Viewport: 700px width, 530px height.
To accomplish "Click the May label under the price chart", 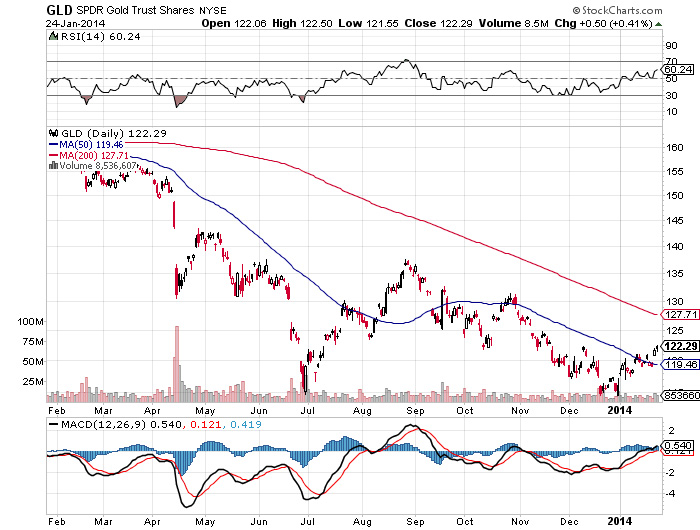I will point(205,411).
